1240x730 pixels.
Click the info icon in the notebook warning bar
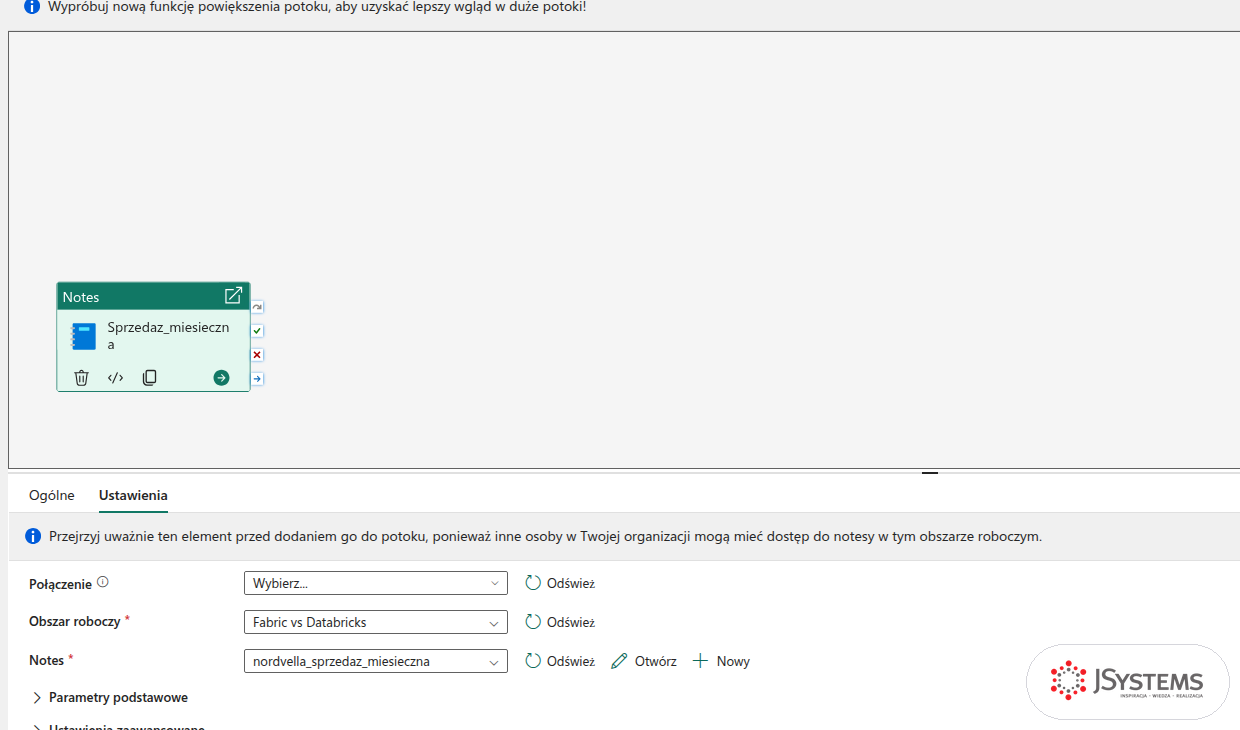(32, 536)
